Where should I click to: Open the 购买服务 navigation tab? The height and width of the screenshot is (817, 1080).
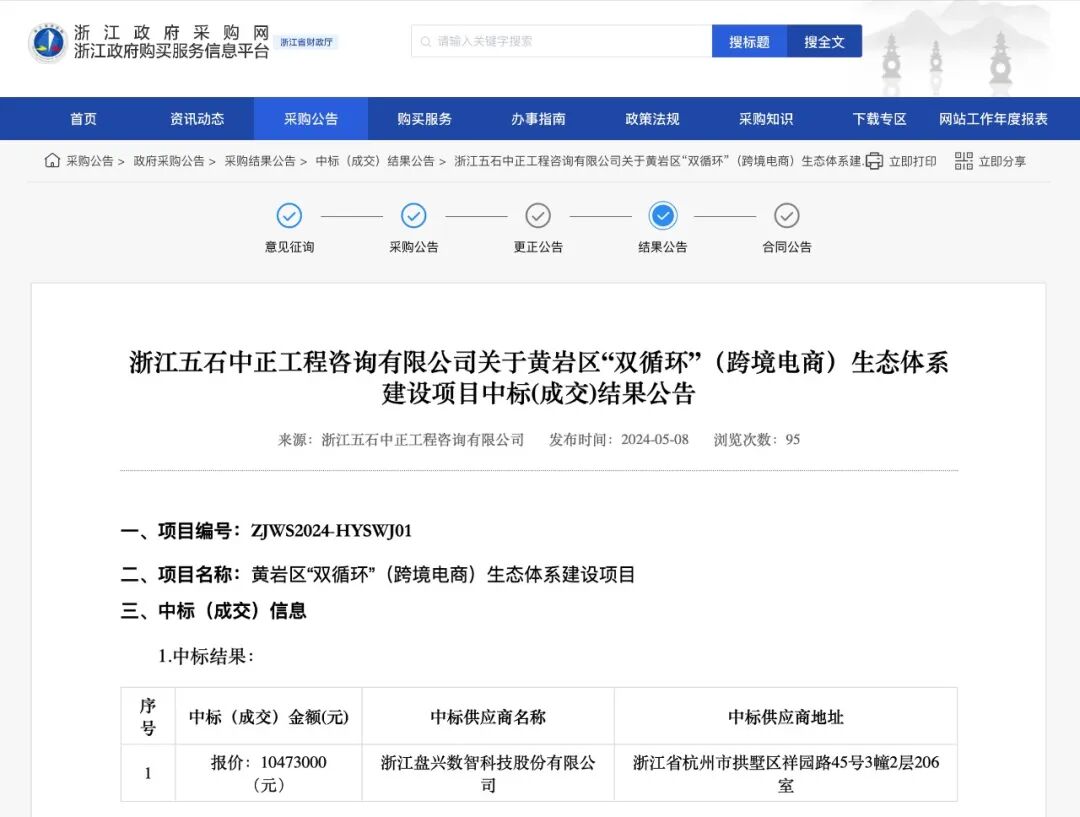[424, 118]
